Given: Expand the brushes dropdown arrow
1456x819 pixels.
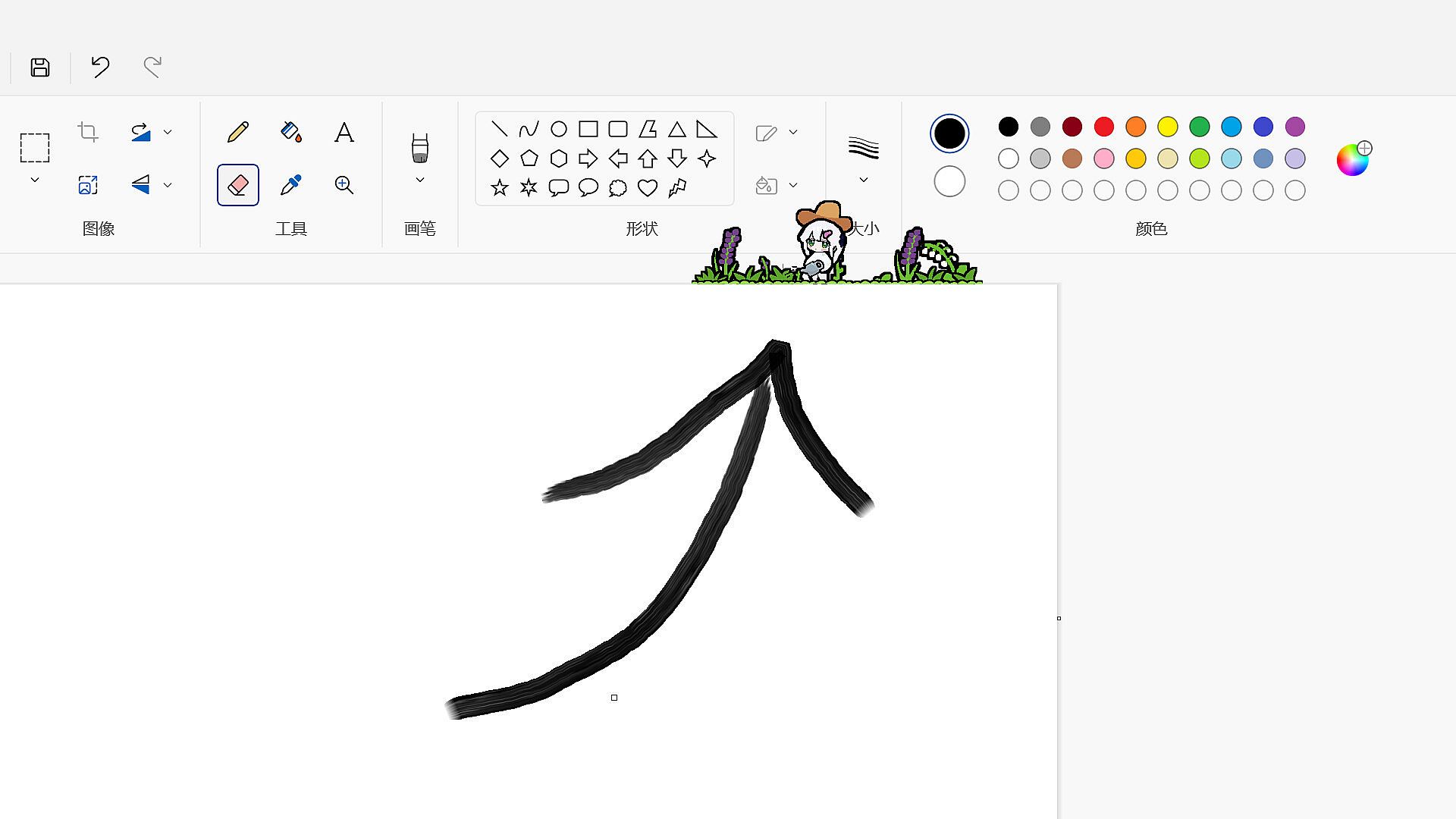Looking at the screenshot, I should pos(419,180).
